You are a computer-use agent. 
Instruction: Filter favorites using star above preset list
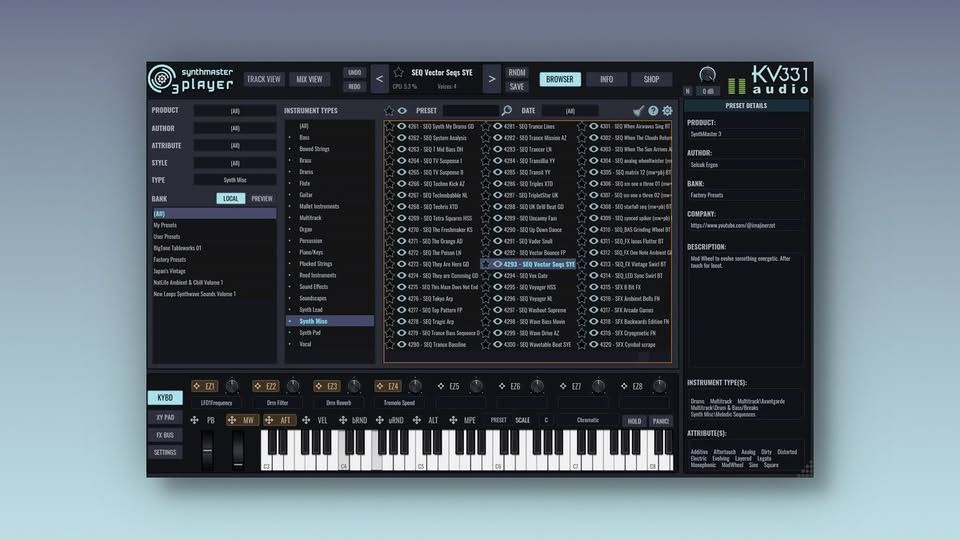point(389,111)
